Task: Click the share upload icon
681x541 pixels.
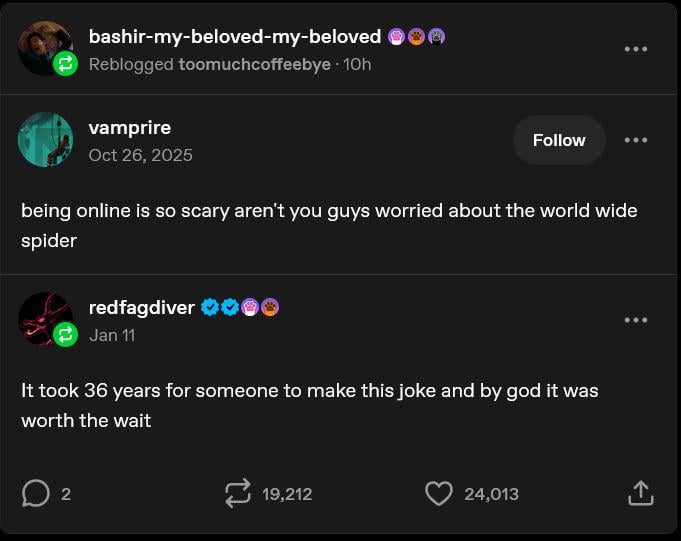Action: coord(640,493)
